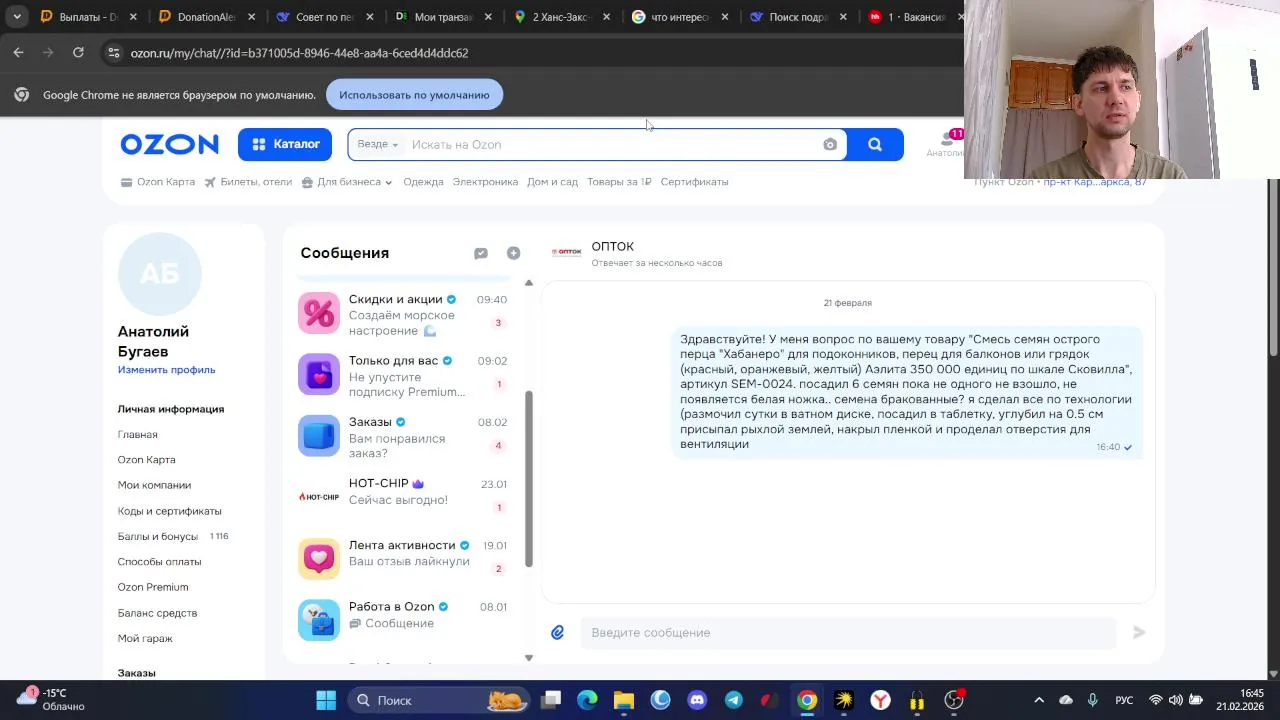Open the HOT-CHIP logo chat
The width and height of the screenshot is (1280, 720).
[319, 497]
